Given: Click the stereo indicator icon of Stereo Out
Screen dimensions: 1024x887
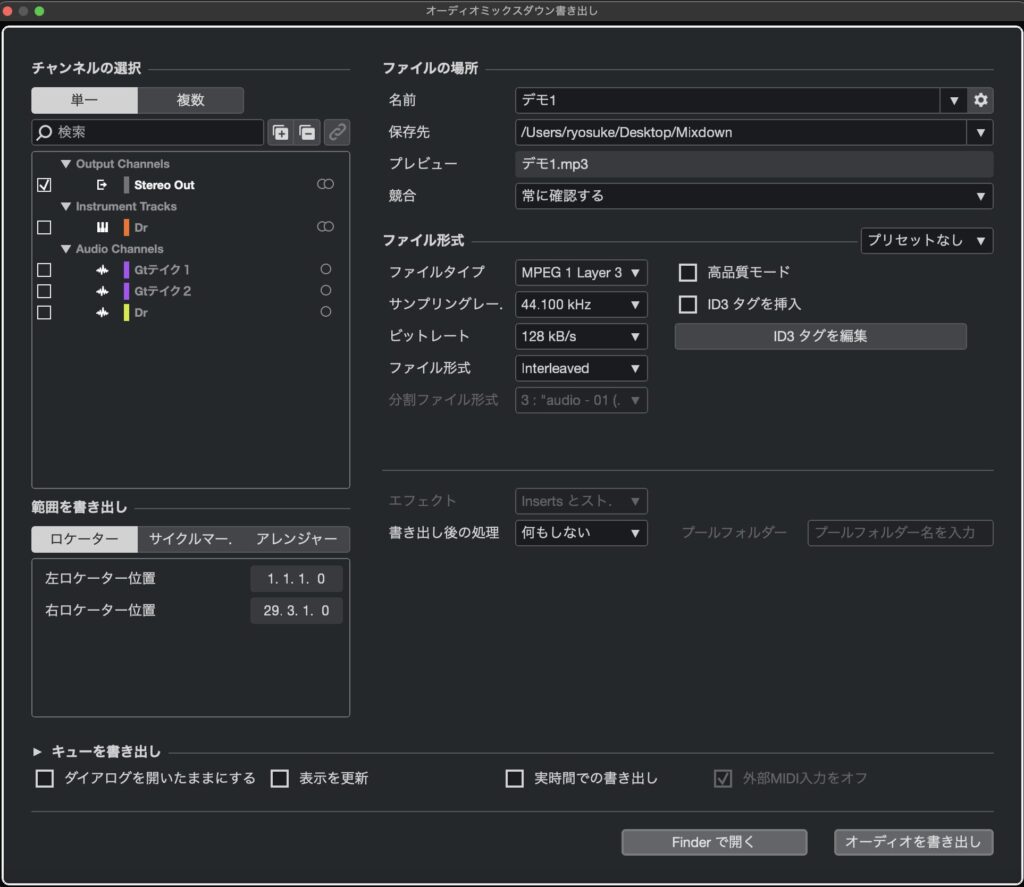Looking at the screenshot, I should (x=325, y=185).
